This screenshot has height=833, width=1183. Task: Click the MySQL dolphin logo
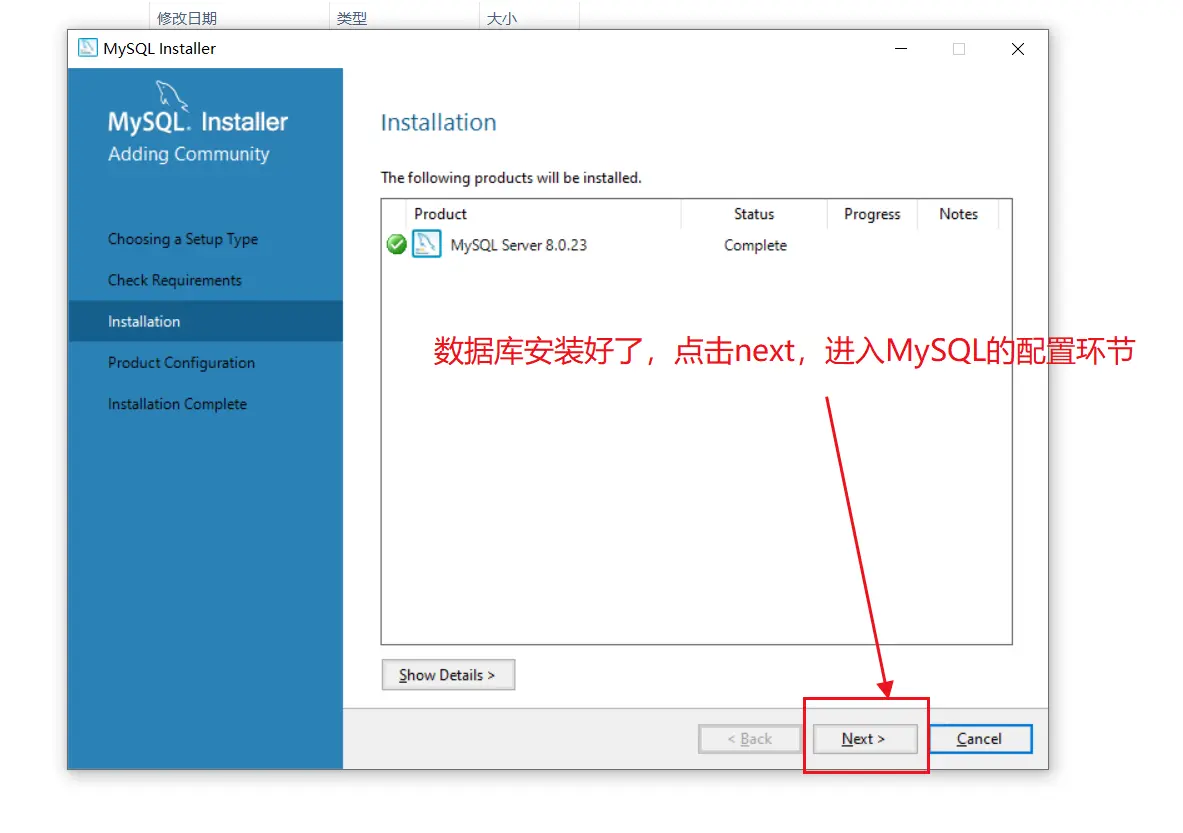pyautogui.click(x=172, y=95)
